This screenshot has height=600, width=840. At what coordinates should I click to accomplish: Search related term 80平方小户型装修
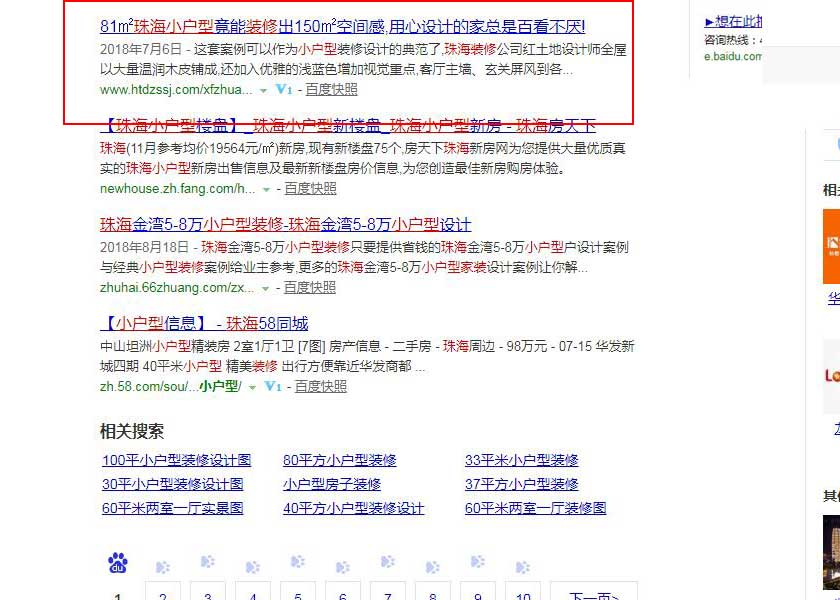click(x=340, y=460)
